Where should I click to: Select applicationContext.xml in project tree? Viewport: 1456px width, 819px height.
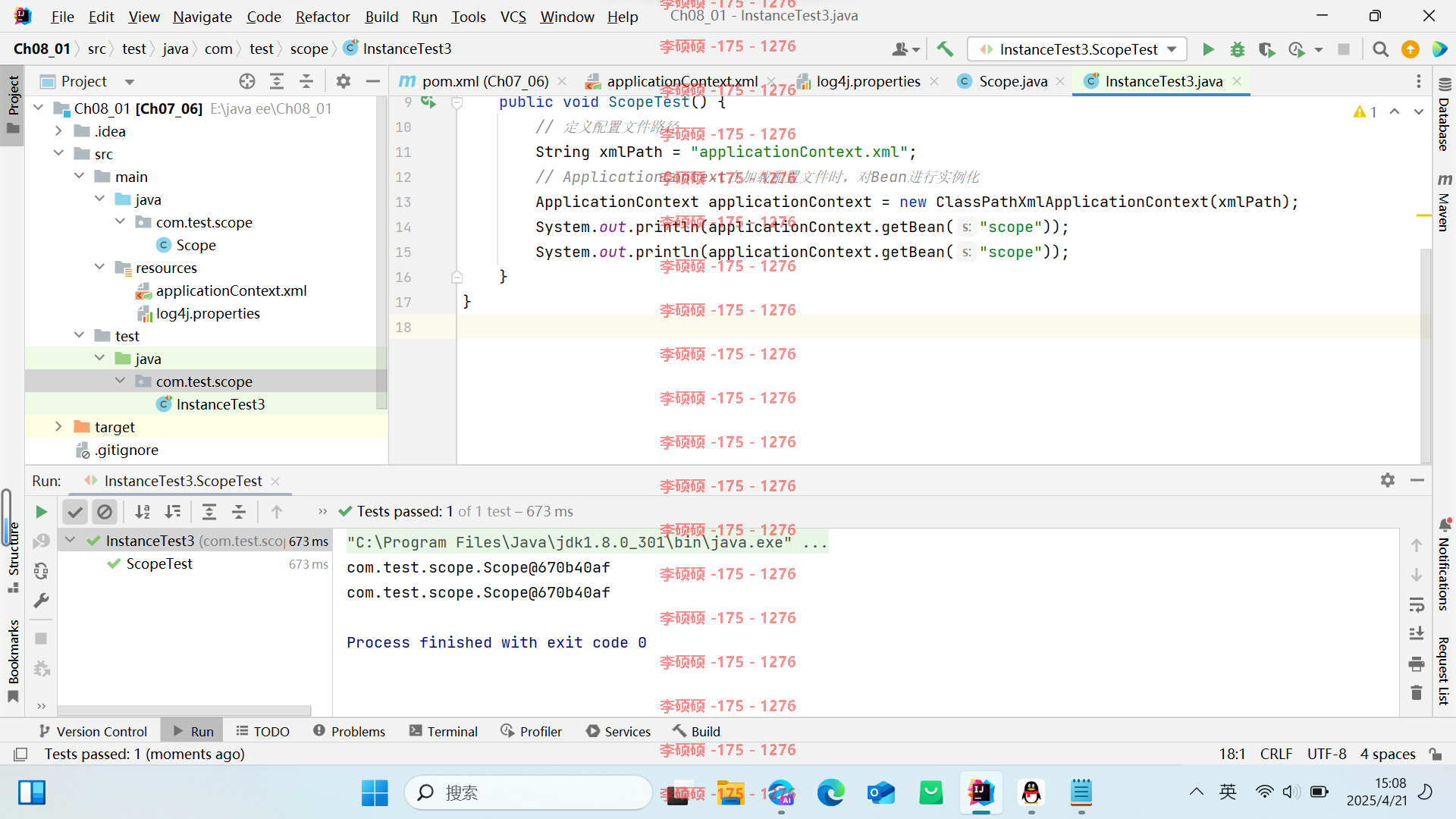[231, 290]
